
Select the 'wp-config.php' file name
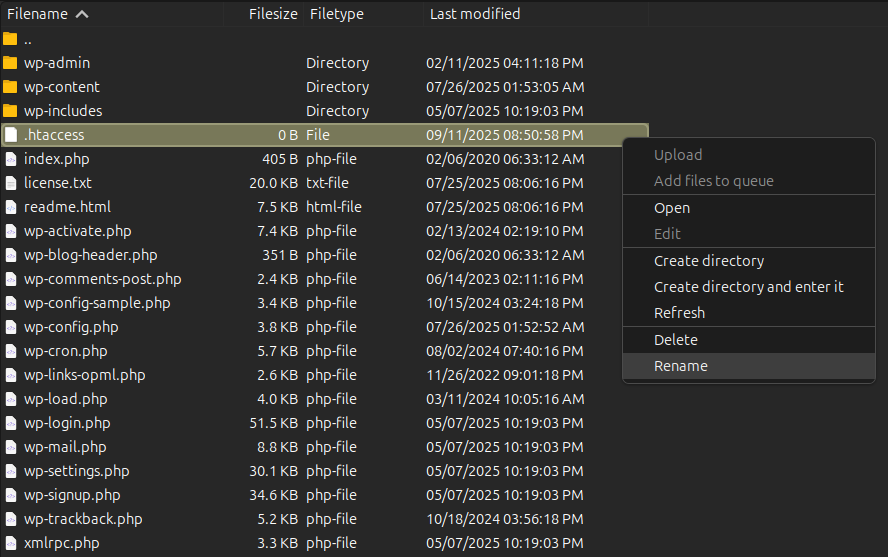71,327
